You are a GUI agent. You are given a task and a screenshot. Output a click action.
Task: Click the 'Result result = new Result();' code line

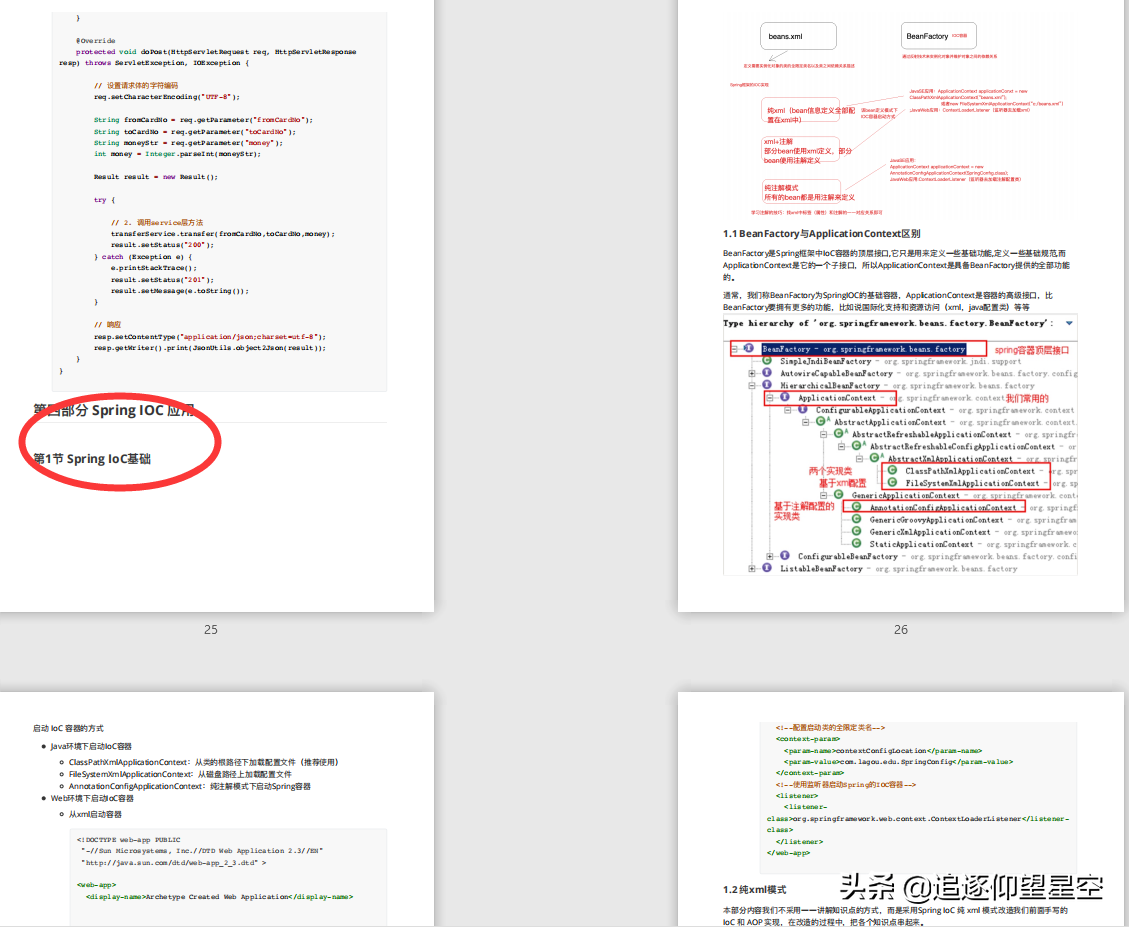pos(156,176)
